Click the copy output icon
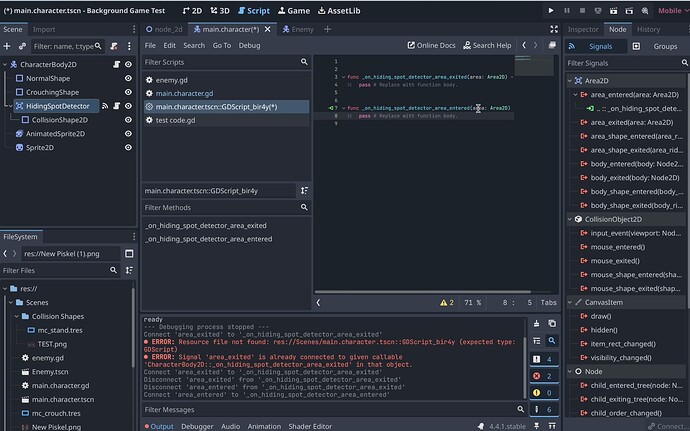 tap(552, 323)
